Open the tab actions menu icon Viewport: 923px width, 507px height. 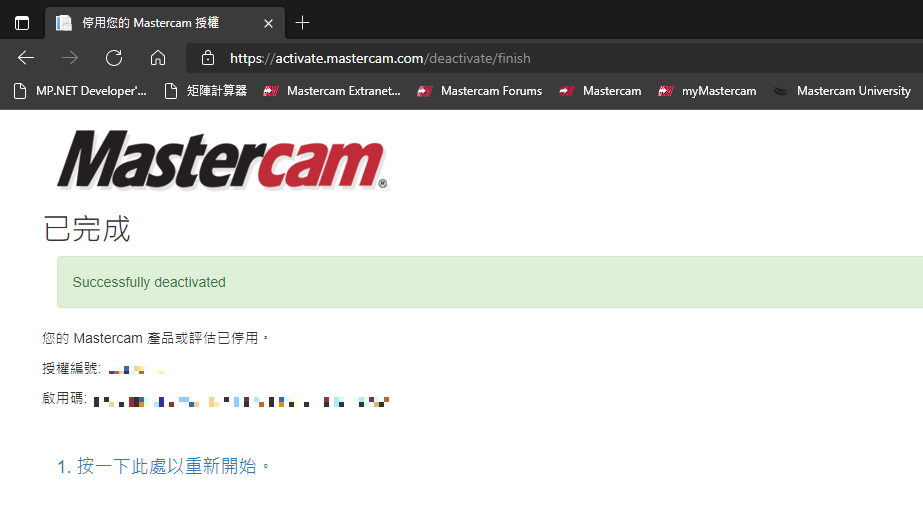point(22,23)
